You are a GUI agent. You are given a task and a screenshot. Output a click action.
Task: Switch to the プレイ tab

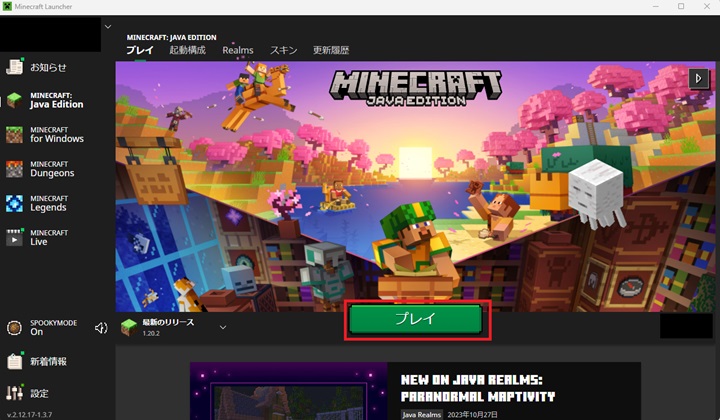pyautogui.click(x=140, y=50)
